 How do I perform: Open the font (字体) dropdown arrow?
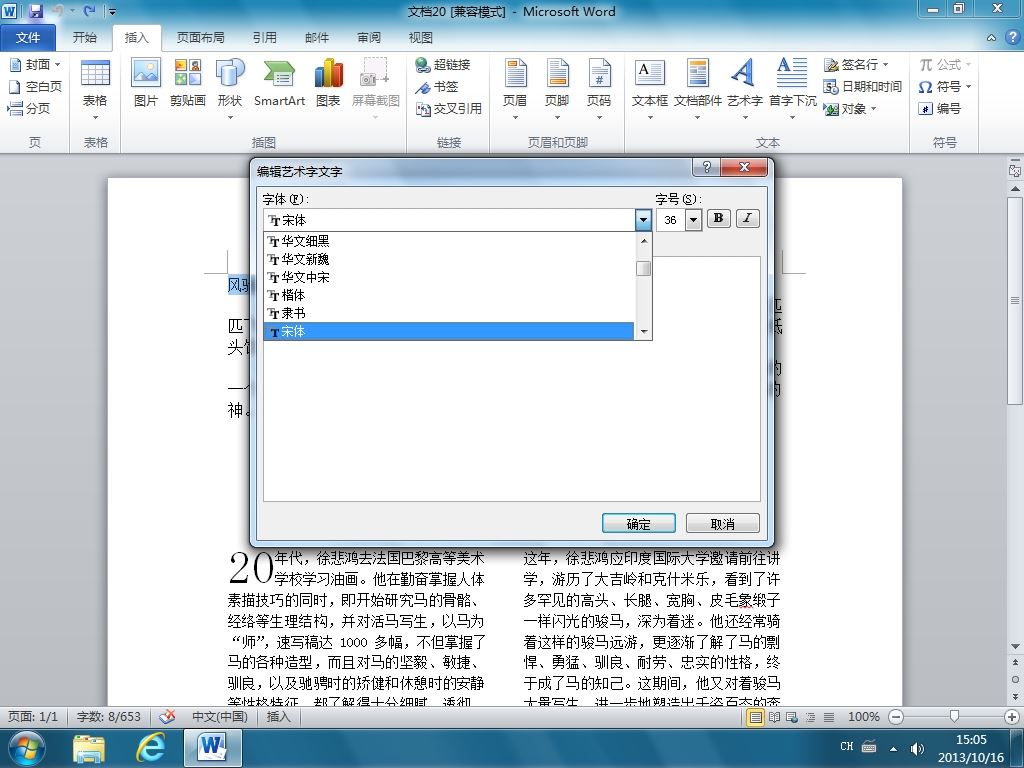point(643,220)
